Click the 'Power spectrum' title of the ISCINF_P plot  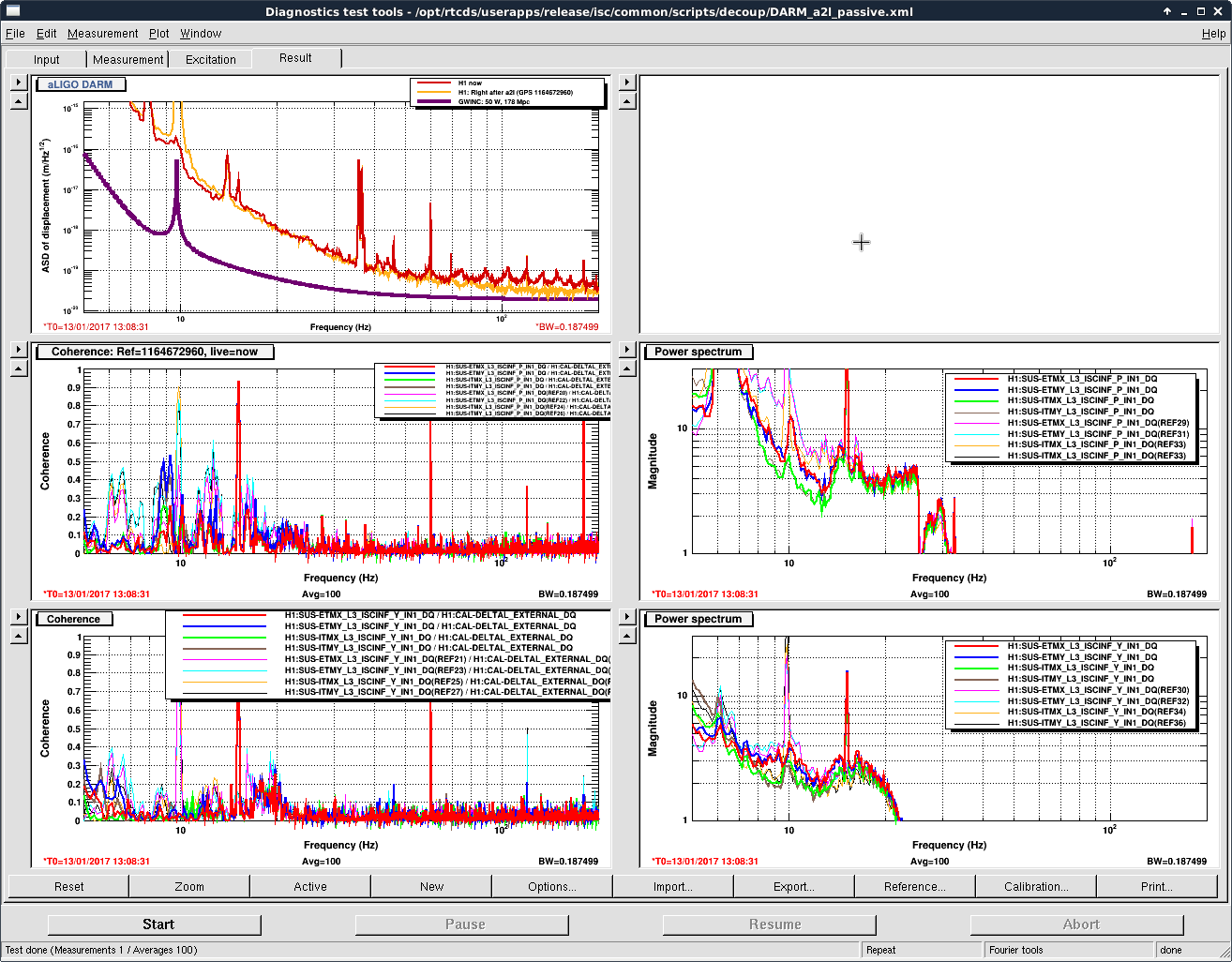tap(699, 352)
